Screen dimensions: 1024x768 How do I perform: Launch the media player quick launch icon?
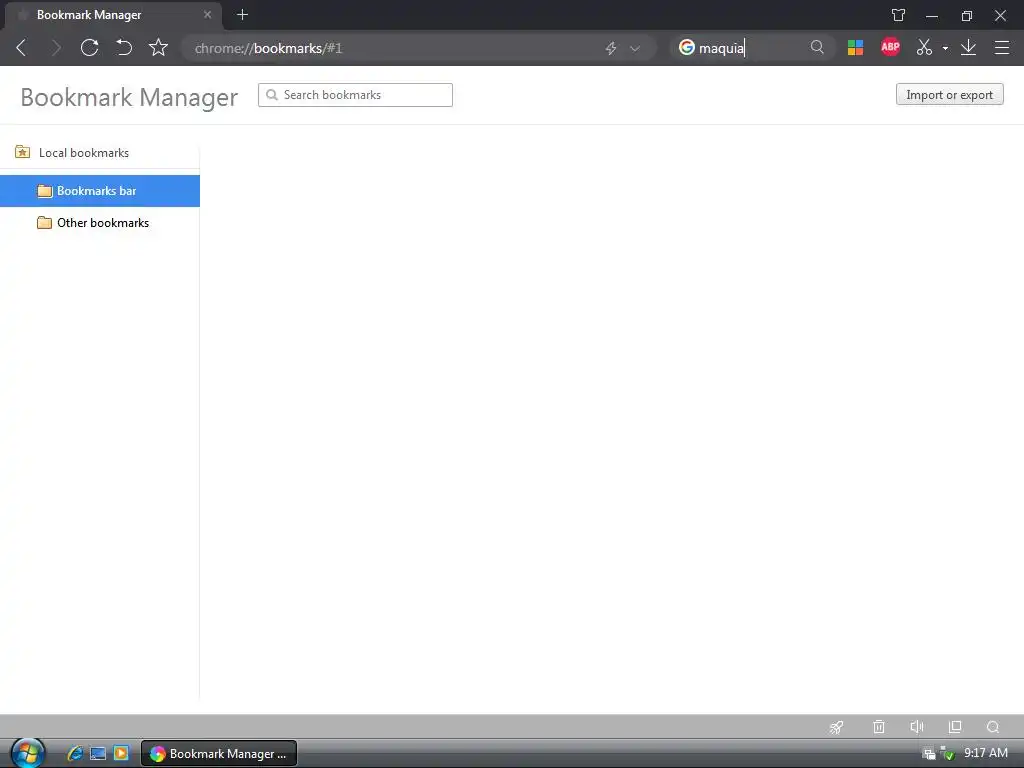pyautogui.click(x=121, y=754)
